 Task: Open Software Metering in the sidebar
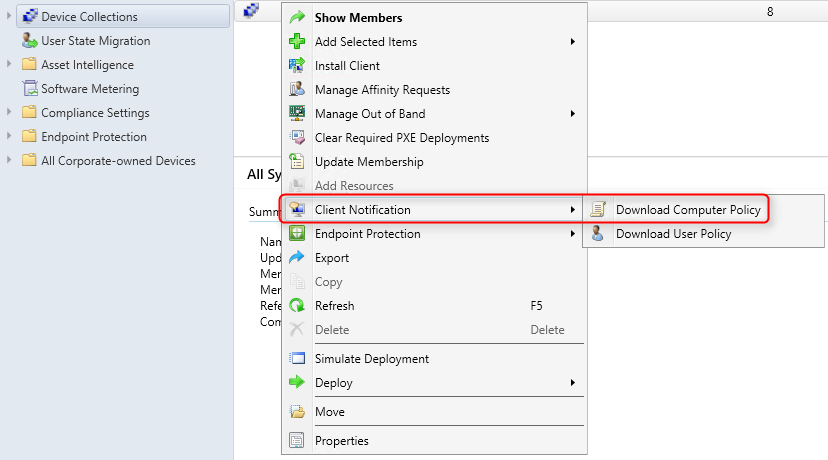click(90, 89)
